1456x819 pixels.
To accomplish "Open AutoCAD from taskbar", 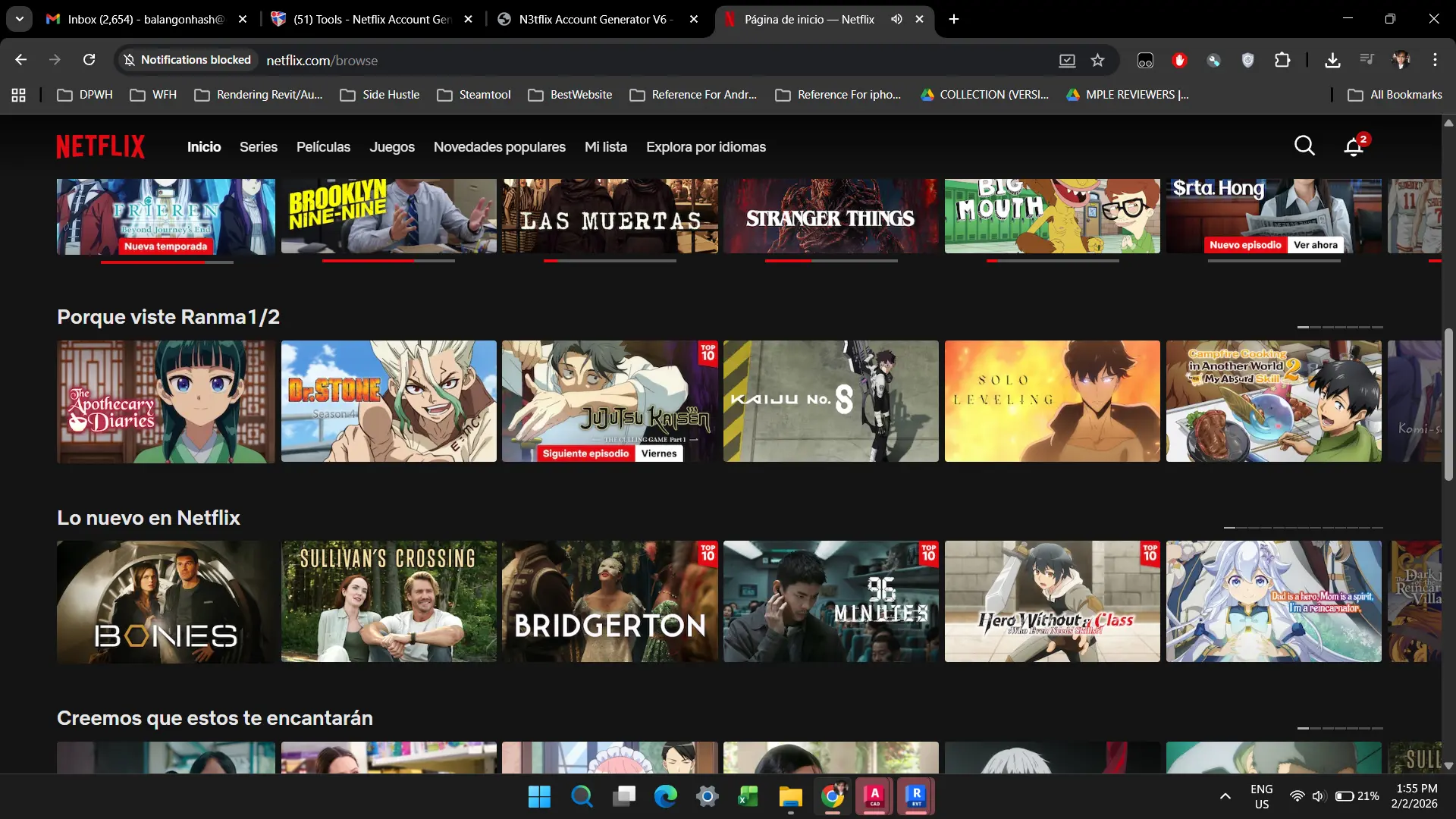I will point(874,796).
